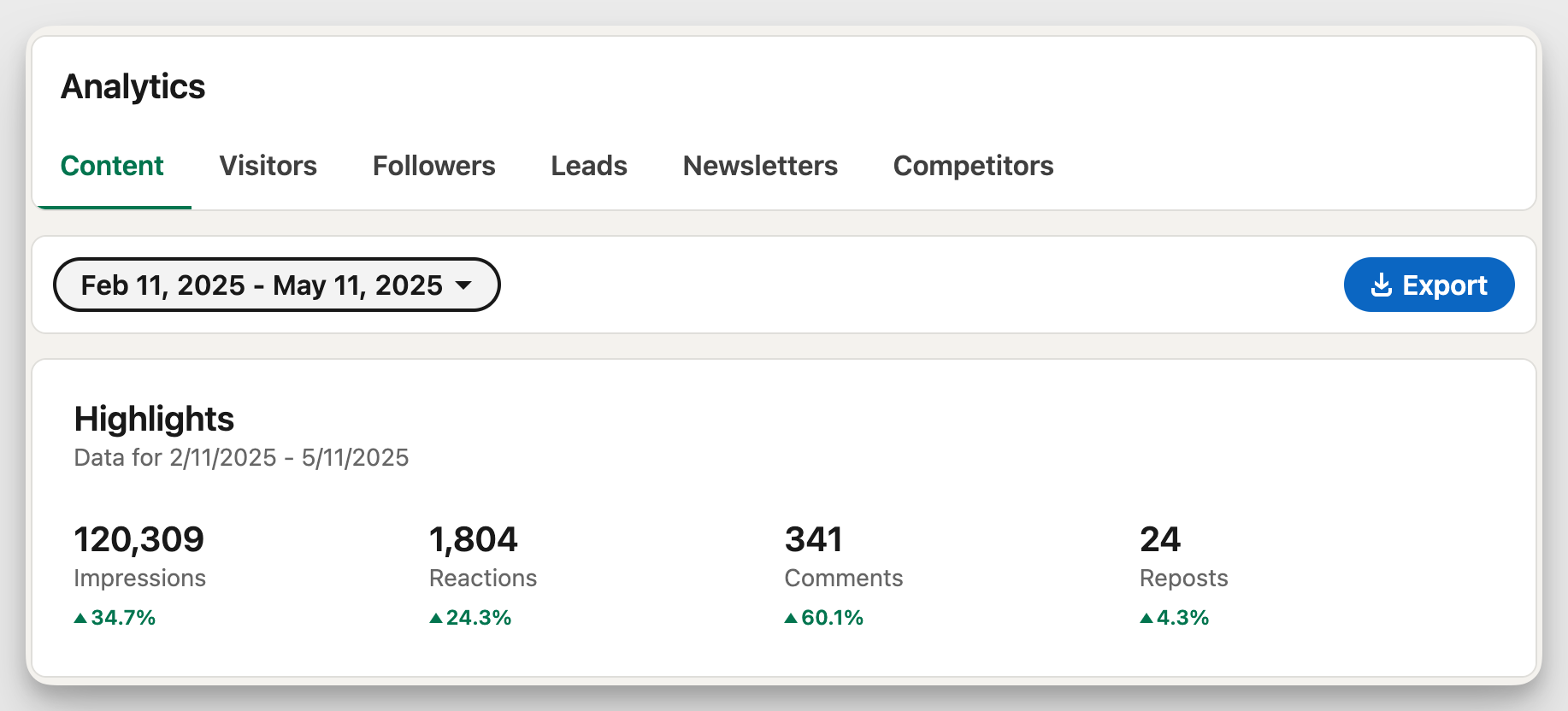Image resolution: width=1568 pixels, height=711 pixels.
Task: Select the Leads tab
Action: click(x=588, y=166)
